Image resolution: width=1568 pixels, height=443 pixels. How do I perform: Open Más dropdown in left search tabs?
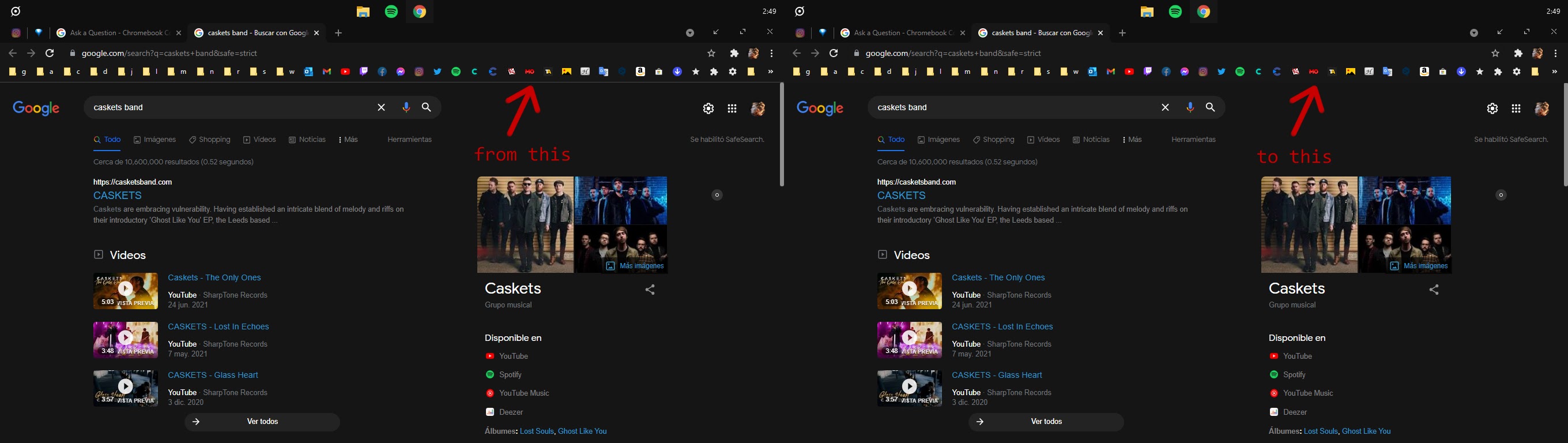click(x=348, y=140)
